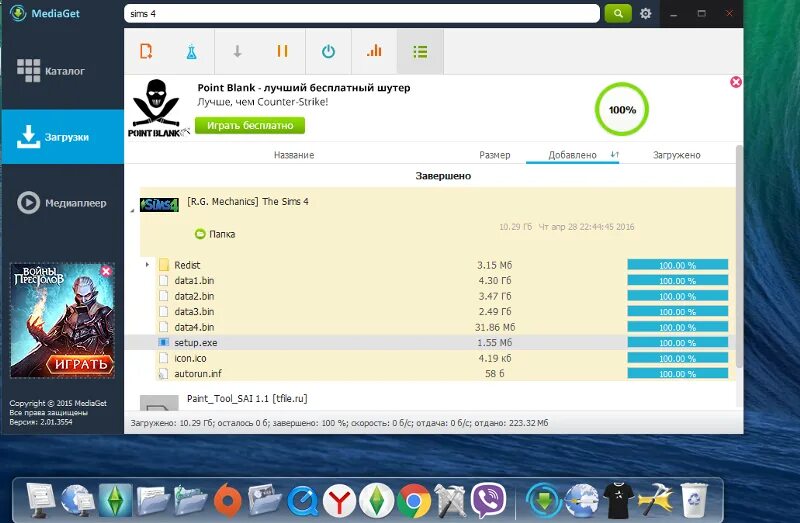The width and height of the screenshot is (800, 523).
Task: Click the green search button
Action: point(618,13)
